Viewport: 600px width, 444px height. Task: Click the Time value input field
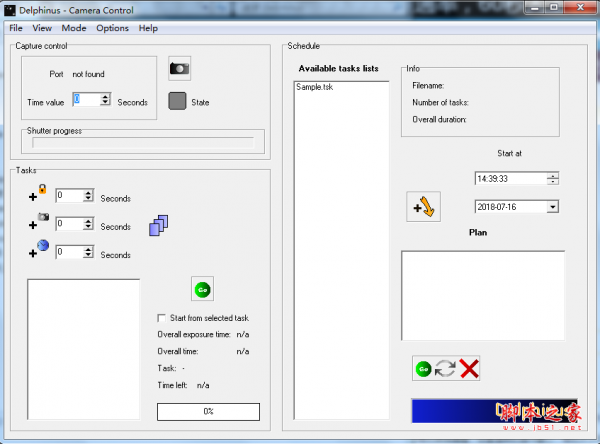87,100
